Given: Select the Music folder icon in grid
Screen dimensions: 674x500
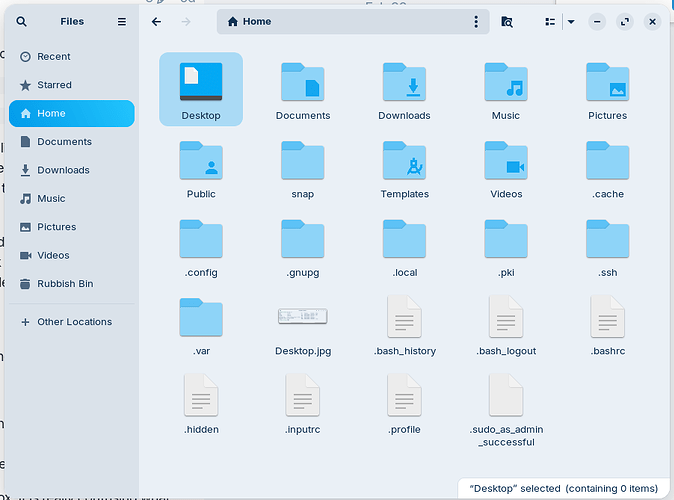Looking at the screenshot, I should (506, 82).
